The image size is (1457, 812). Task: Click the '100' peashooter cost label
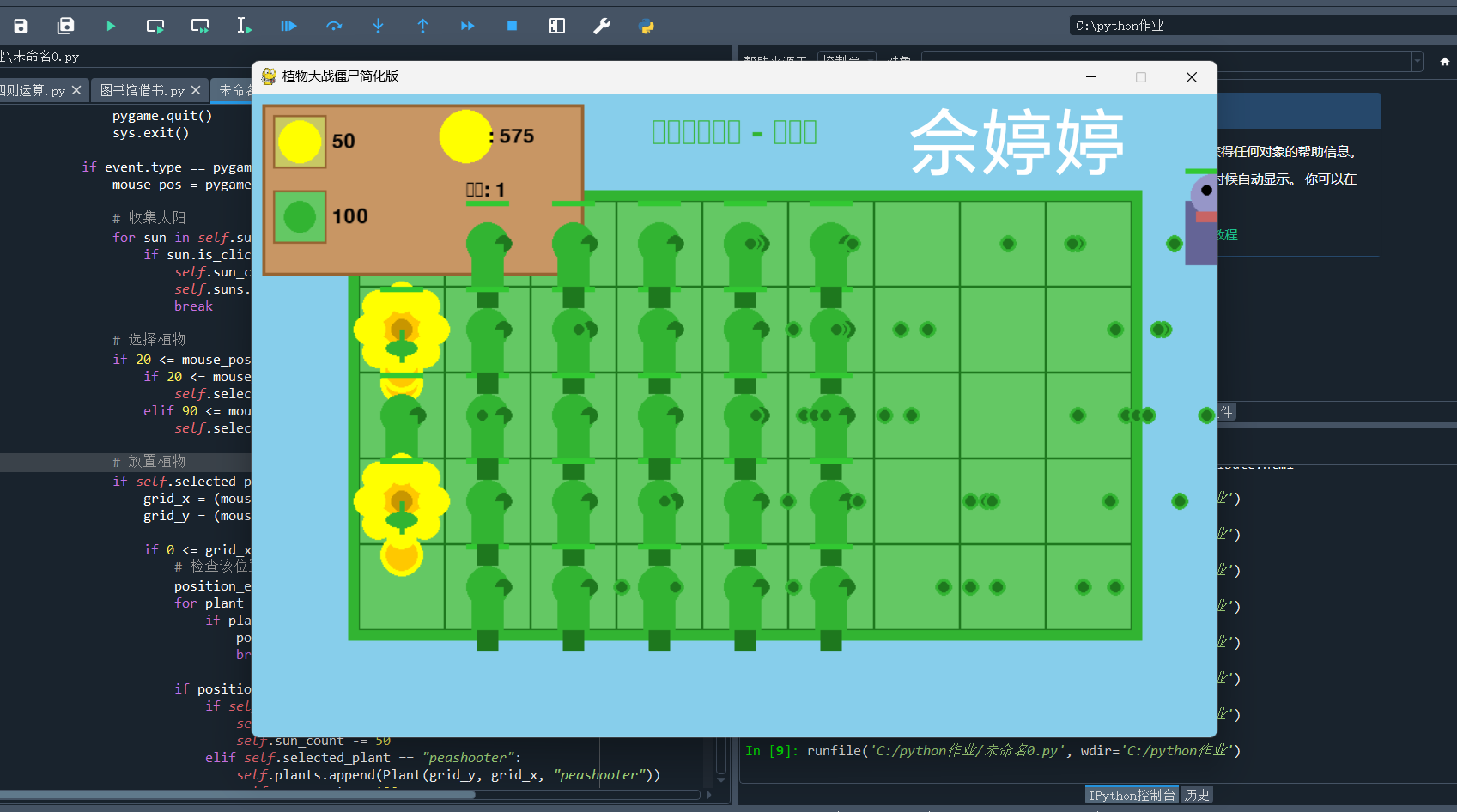(x=350, y=216)
